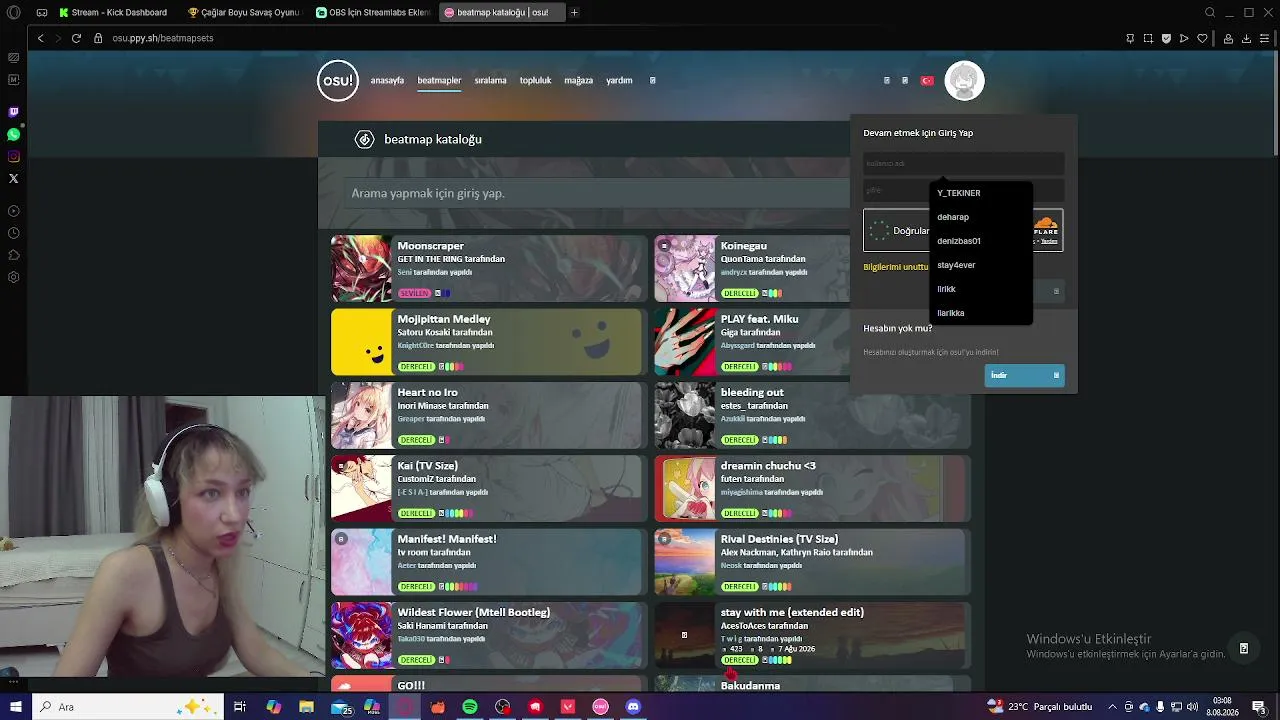
Task: Open sıralama navigation item
Action: [490, 80]
